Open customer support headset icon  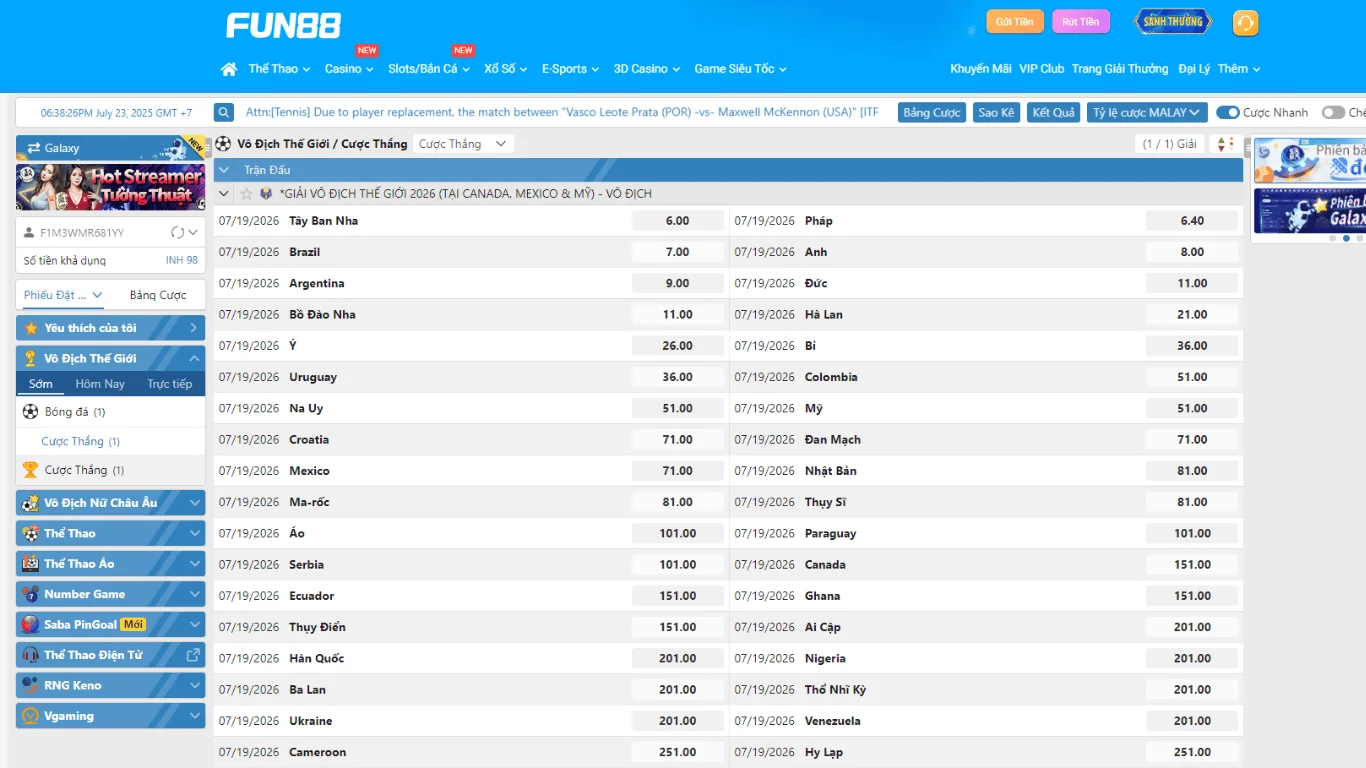click(x=1245, y=23)
